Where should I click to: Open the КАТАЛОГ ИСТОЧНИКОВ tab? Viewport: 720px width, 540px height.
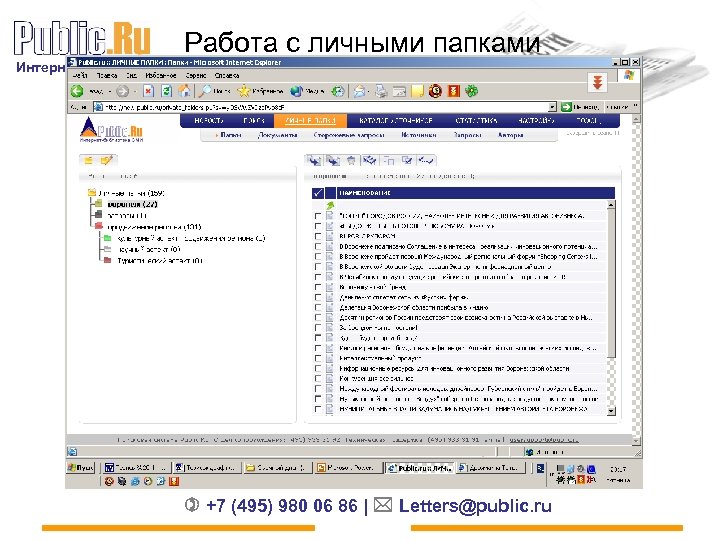[x=396, y=121]
